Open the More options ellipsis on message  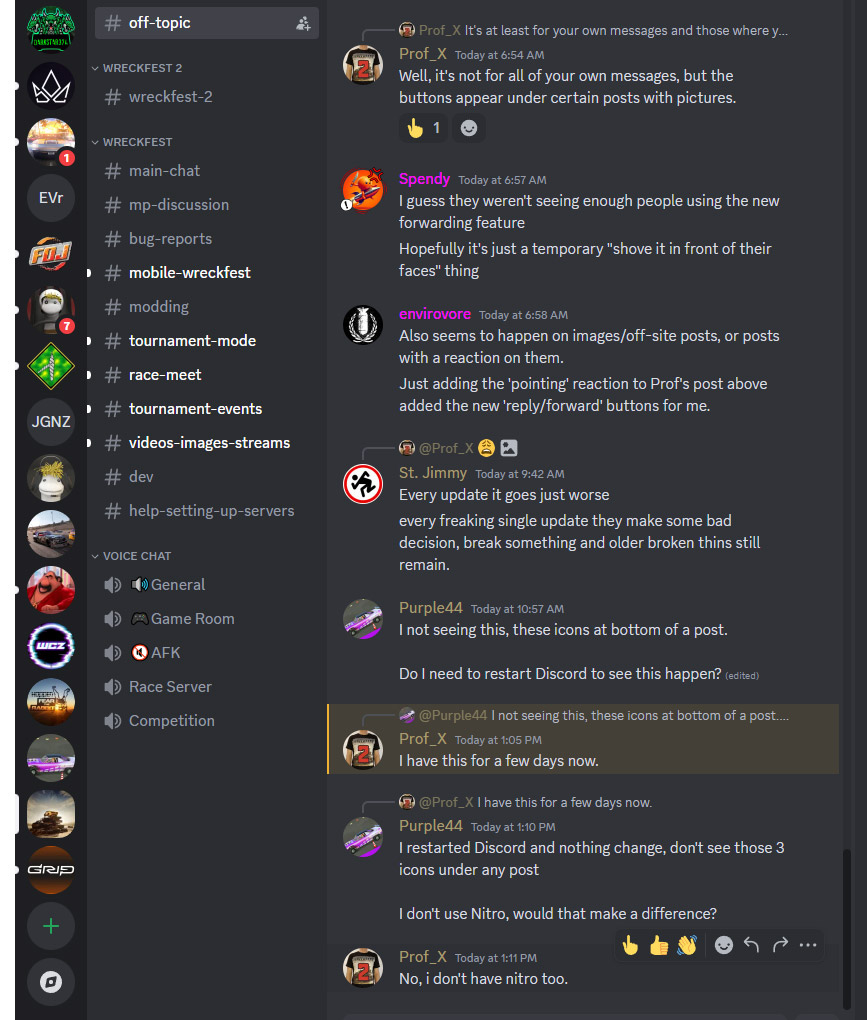tap(808, 945)
